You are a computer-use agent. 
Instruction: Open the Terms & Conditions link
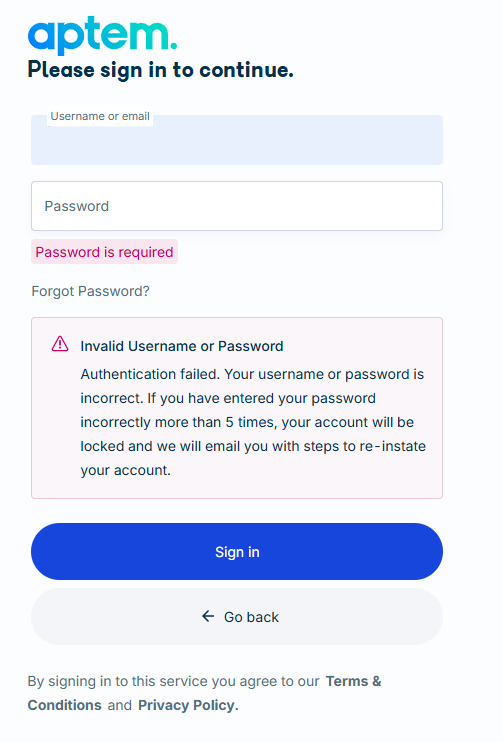204,693
